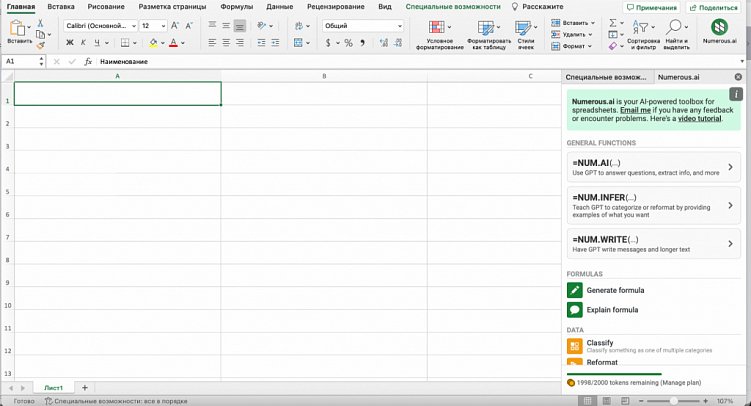This screenshot has width=751, height=406.
Task: Toggle underline Ч formatting
Action: click(x=97, y=43)
